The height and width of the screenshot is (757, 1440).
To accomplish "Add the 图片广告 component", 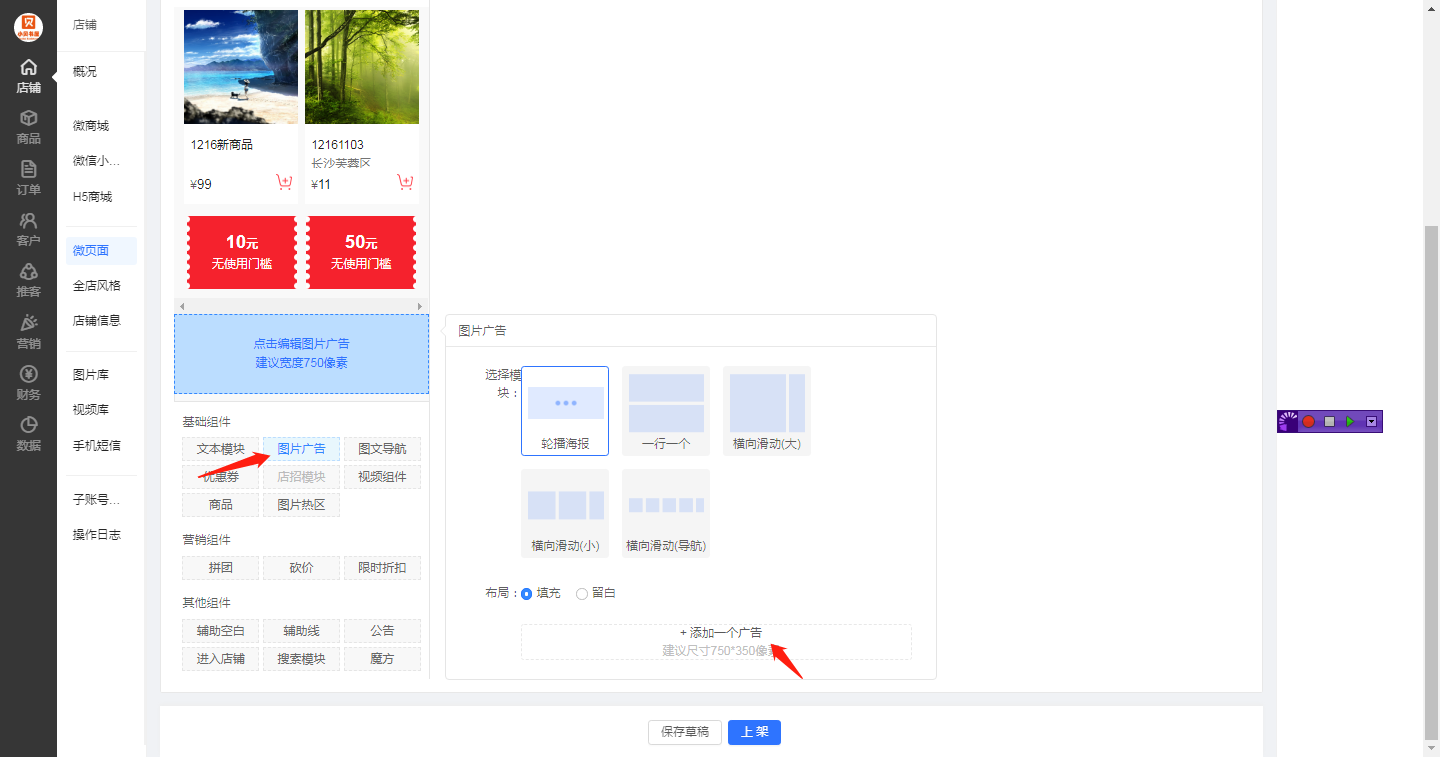I will [301, 449].
